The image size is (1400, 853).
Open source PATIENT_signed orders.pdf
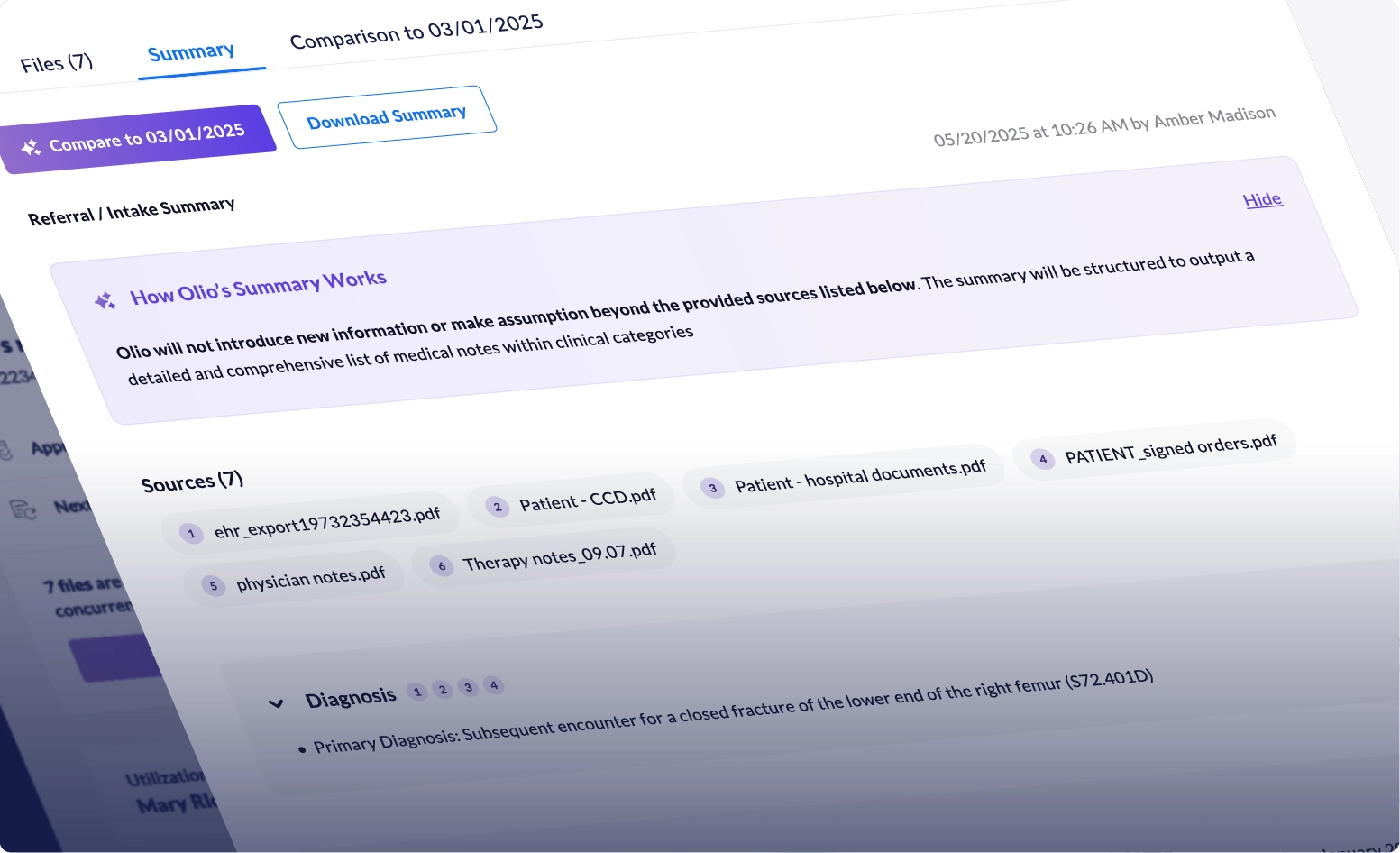click(1155, 449)
